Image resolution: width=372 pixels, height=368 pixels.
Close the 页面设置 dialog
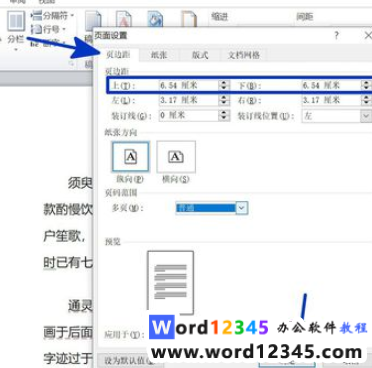coord(368,35)
